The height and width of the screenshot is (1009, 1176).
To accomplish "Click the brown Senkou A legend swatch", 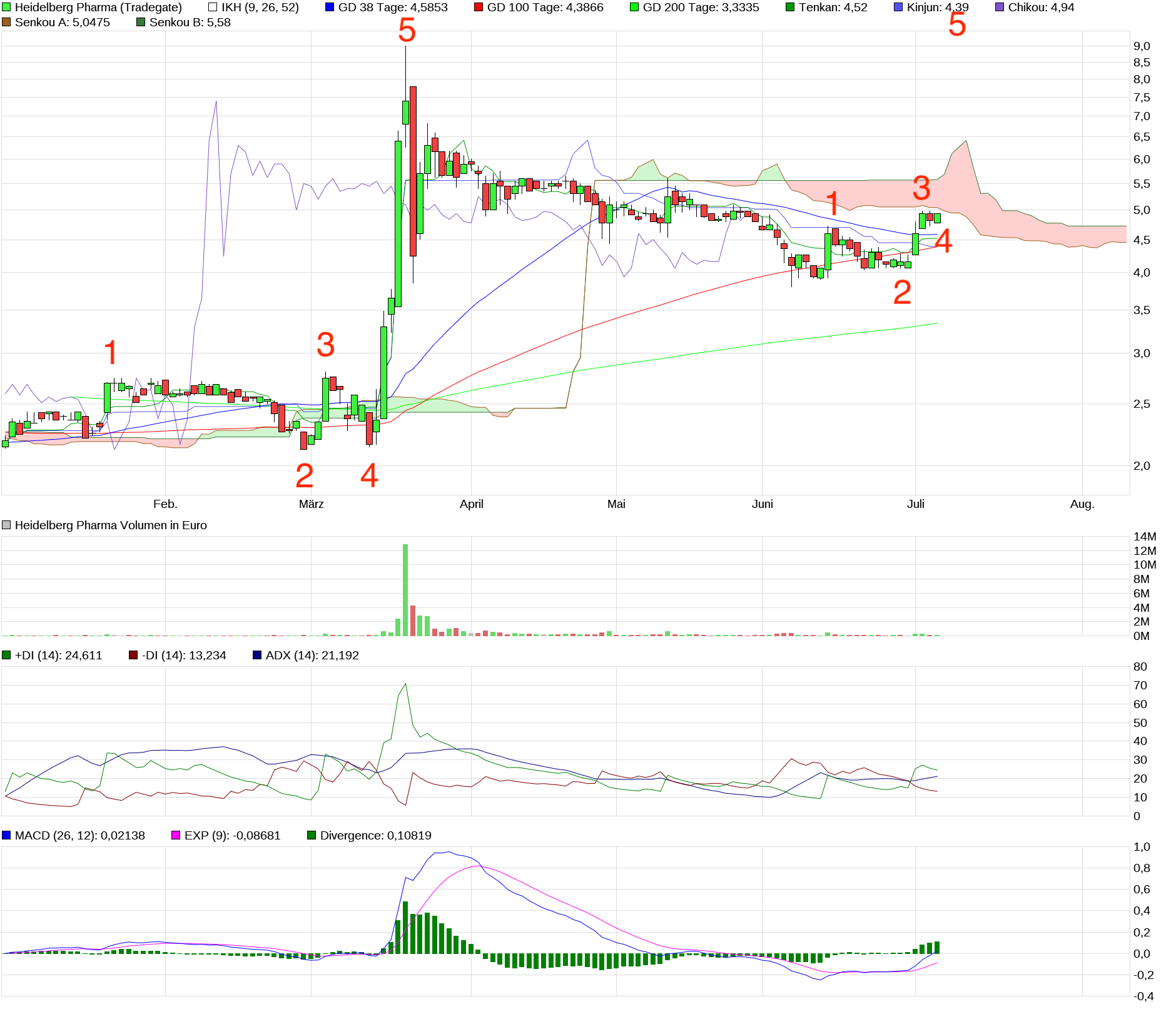I will 6,23.
